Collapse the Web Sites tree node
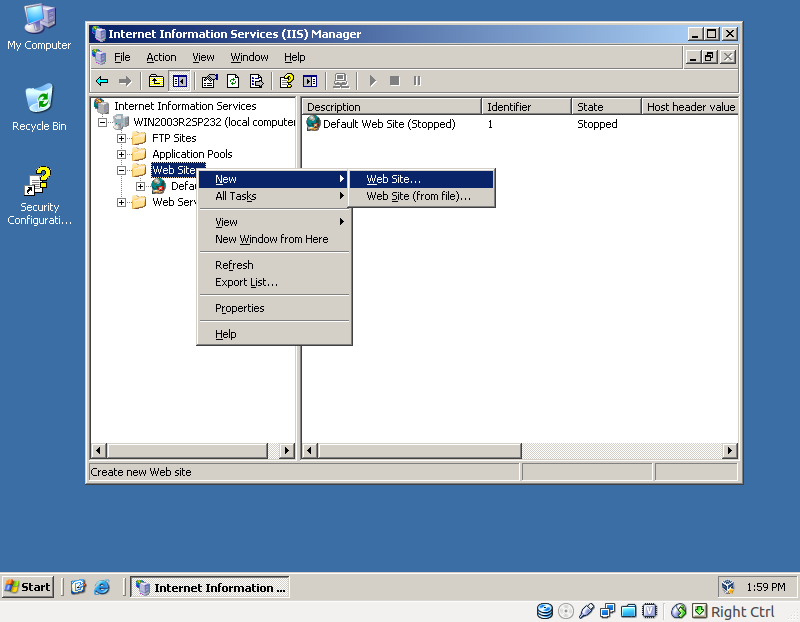Viewport: 800px width, 622px height. click(x=121, y=170)
